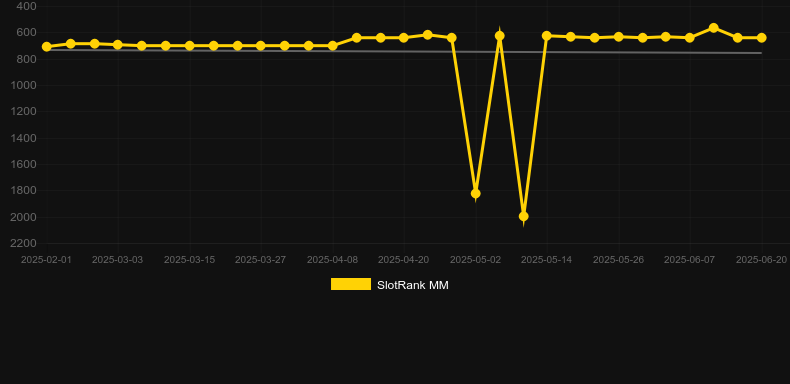Toggle the SlotRank MM legend label
The image size is (790, 384).
pos(413,285)
